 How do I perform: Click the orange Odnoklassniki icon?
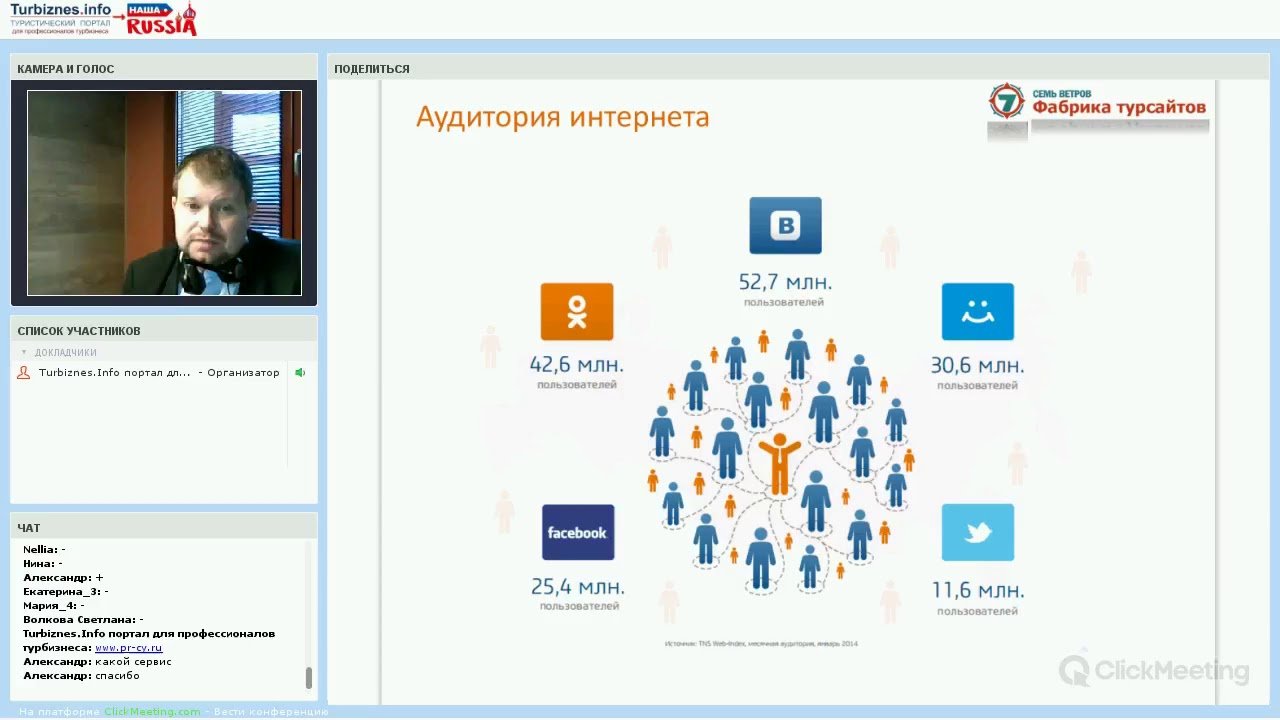click(577, 312)
